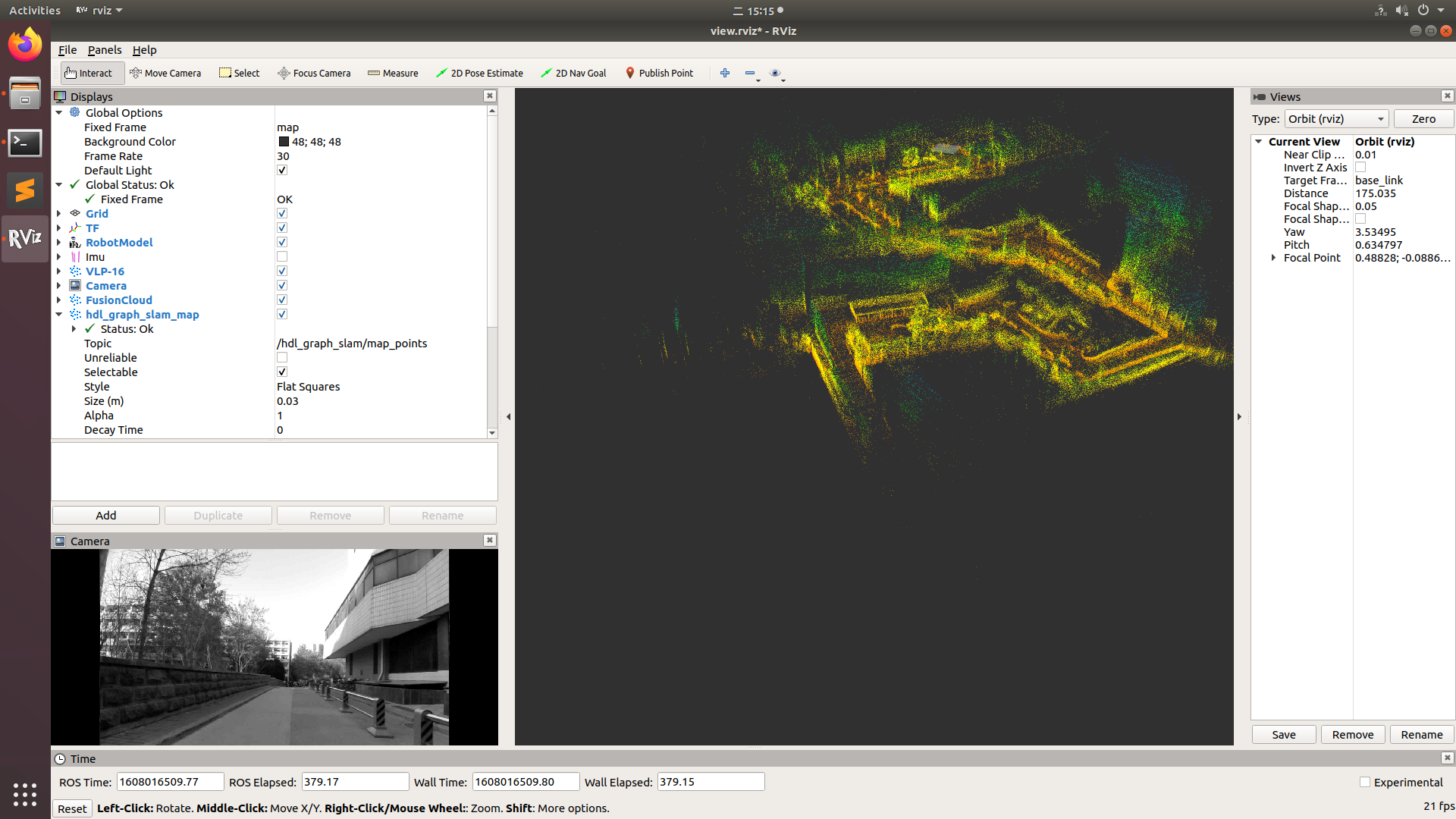Close the Camera panel
Screen dimensions: 1456x819
click(x=490, y=540)
